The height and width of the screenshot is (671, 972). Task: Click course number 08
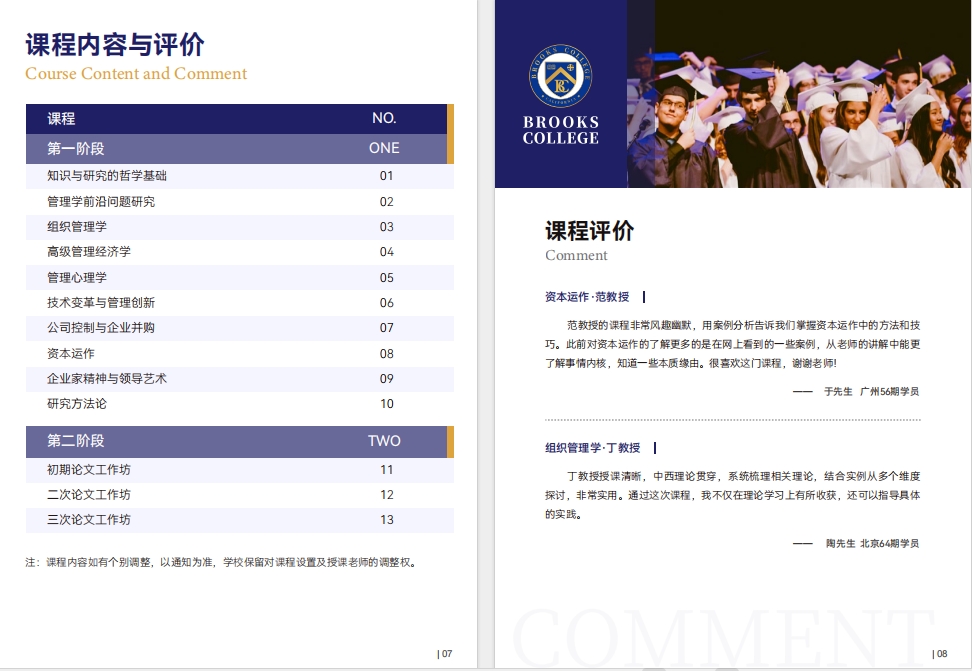(x=386, y=353)
